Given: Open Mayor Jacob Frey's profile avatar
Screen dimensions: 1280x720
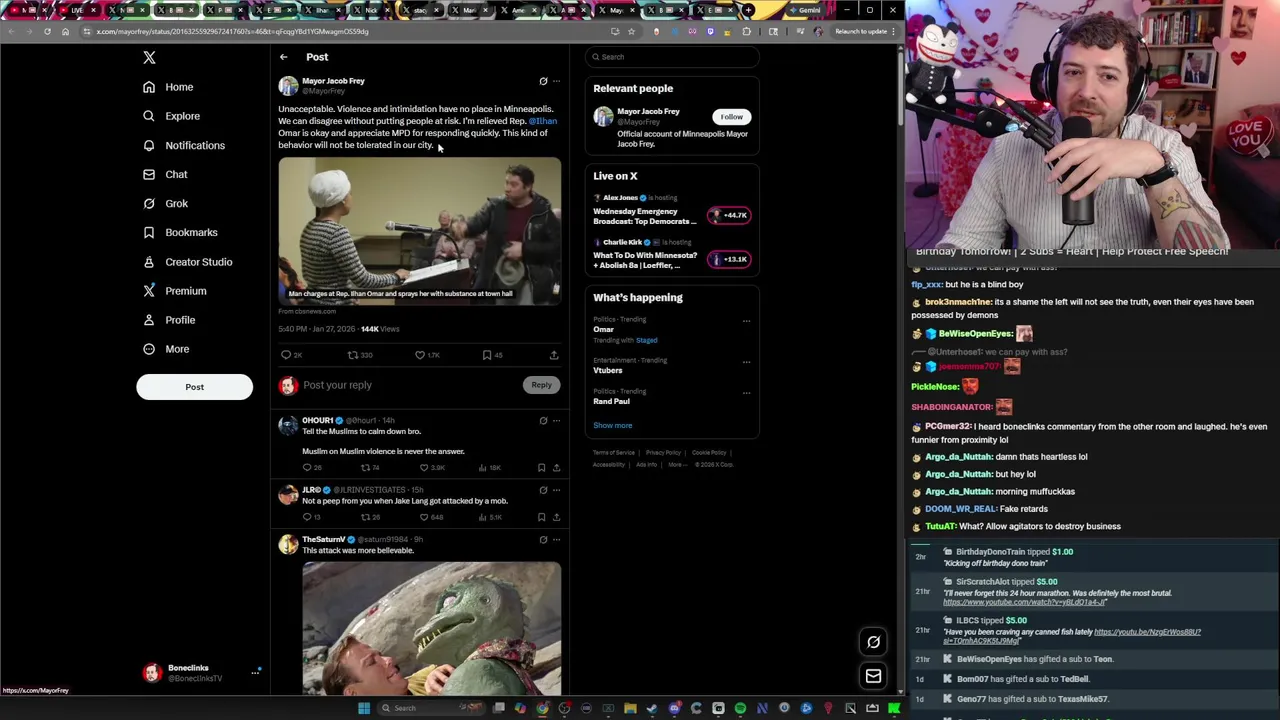Looking at the screenshot, I should (x=288, y=86).
